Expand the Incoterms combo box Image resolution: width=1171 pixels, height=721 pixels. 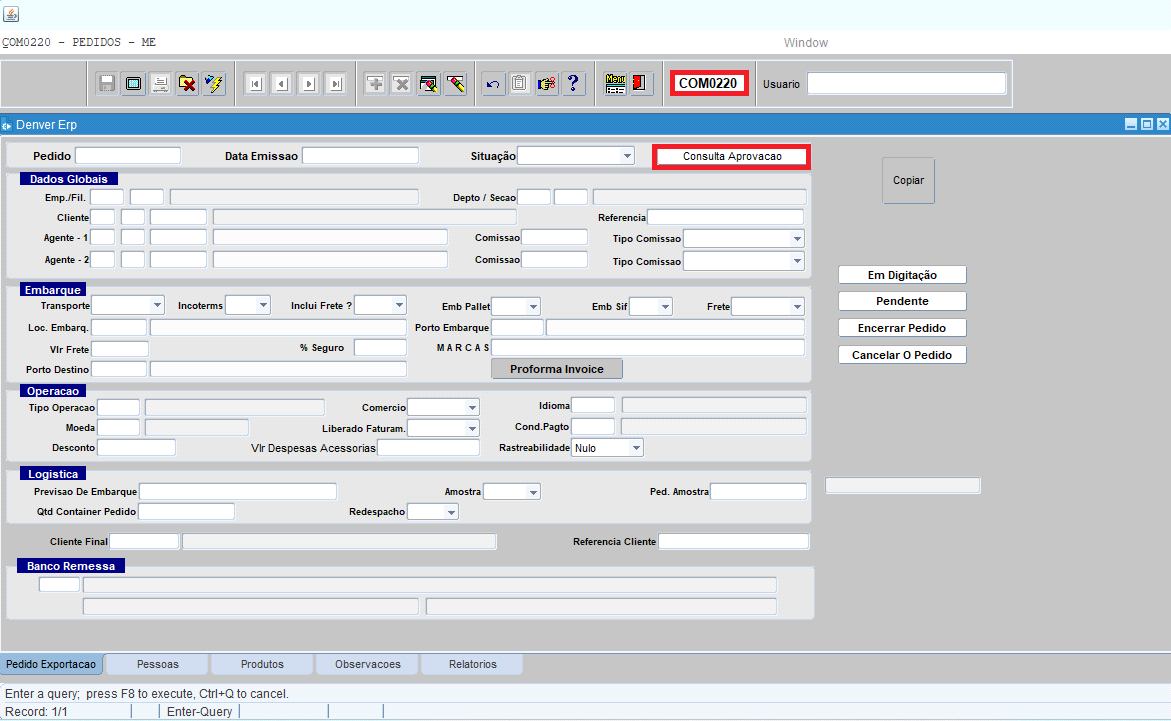[263, 306]
